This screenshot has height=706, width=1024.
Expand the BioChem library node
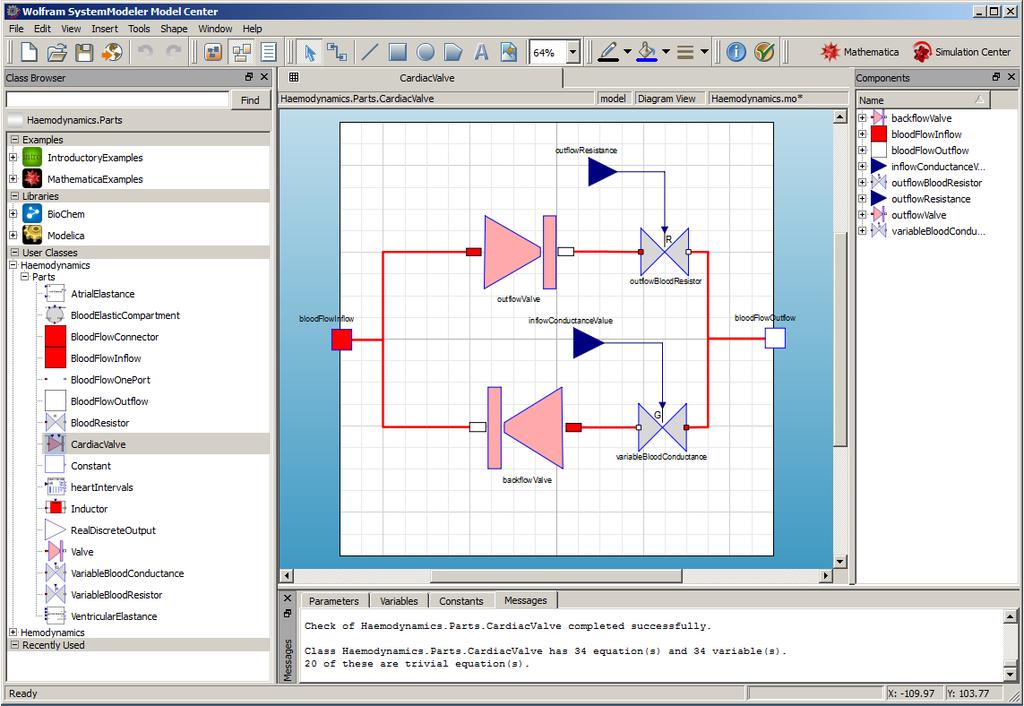click(x=13, y=214)
